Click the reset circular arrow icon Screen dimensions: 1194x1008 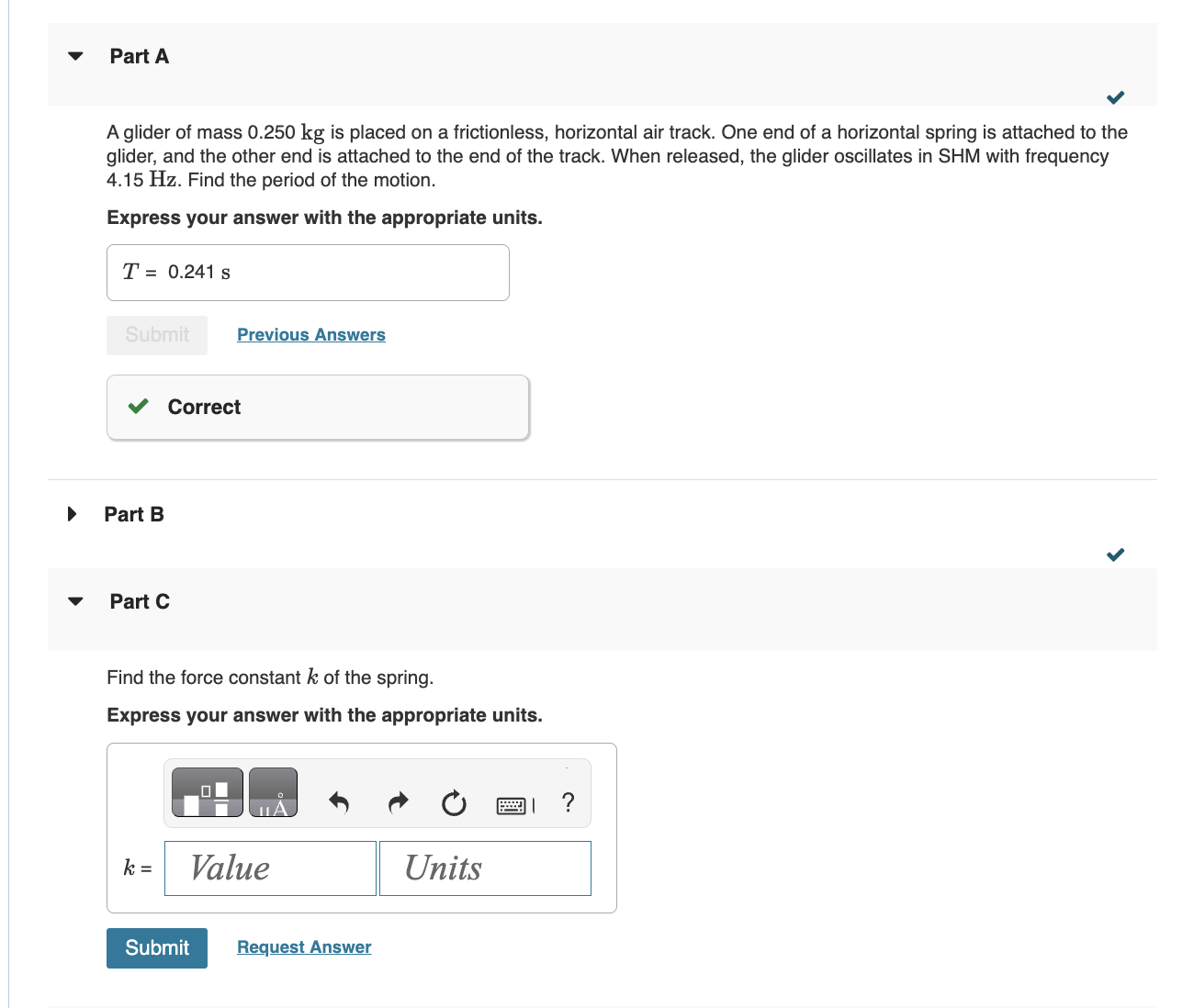pos(454,803)
